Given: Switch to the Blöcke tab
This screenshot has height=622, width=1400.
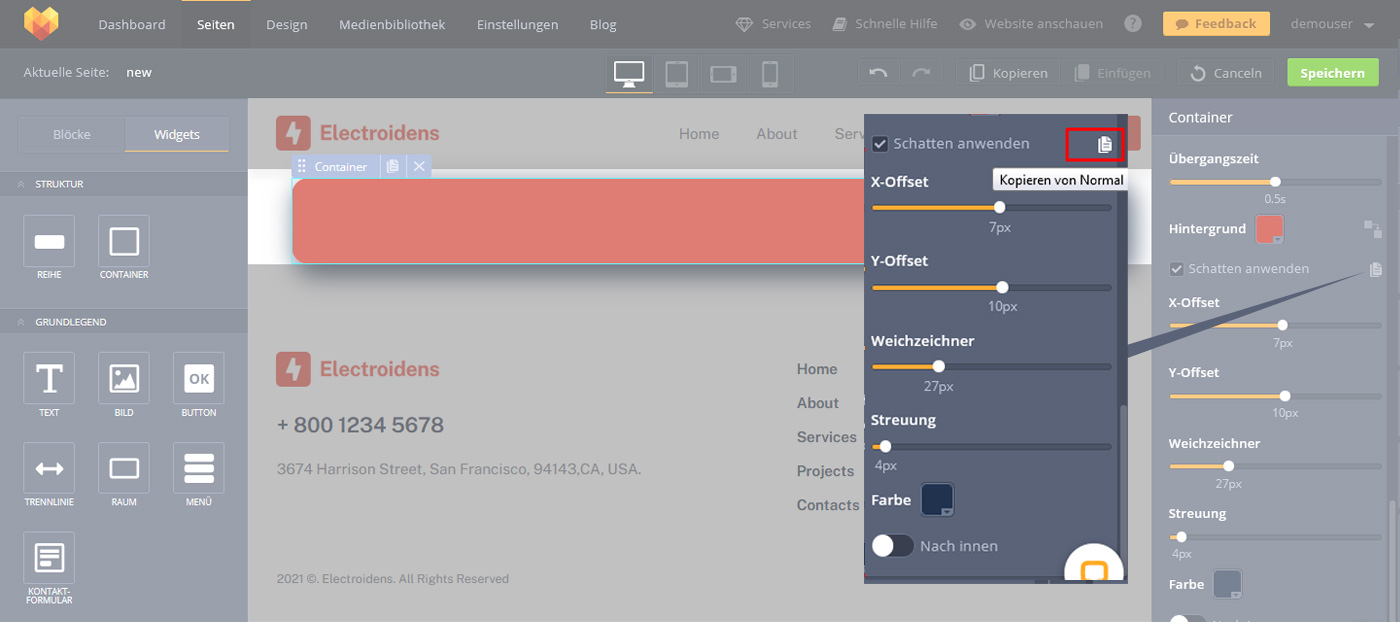Looking at the screenshot, I should coord(72,134).
